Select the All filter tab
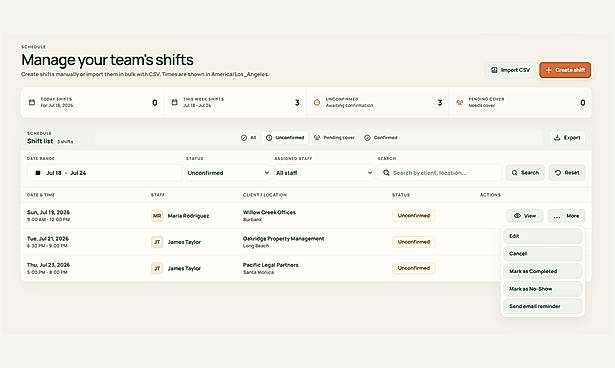 pyautogui.click(x=248, y=138)
